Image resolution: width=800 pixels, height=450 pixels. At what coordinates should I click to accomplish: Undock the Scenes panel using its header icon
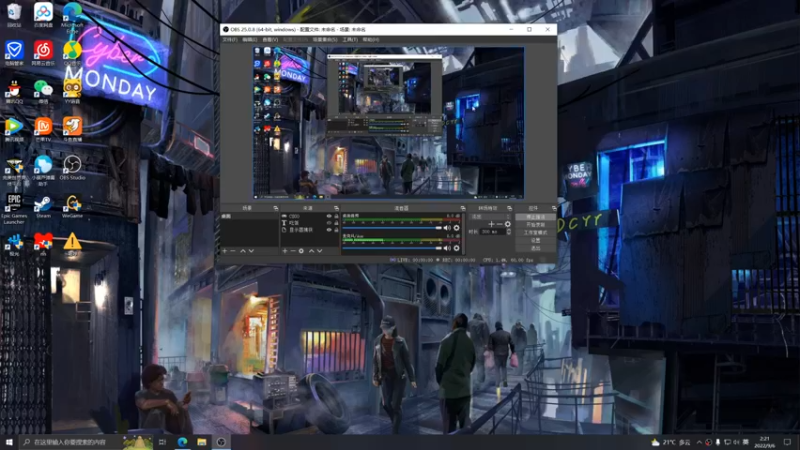pos(276,208)
